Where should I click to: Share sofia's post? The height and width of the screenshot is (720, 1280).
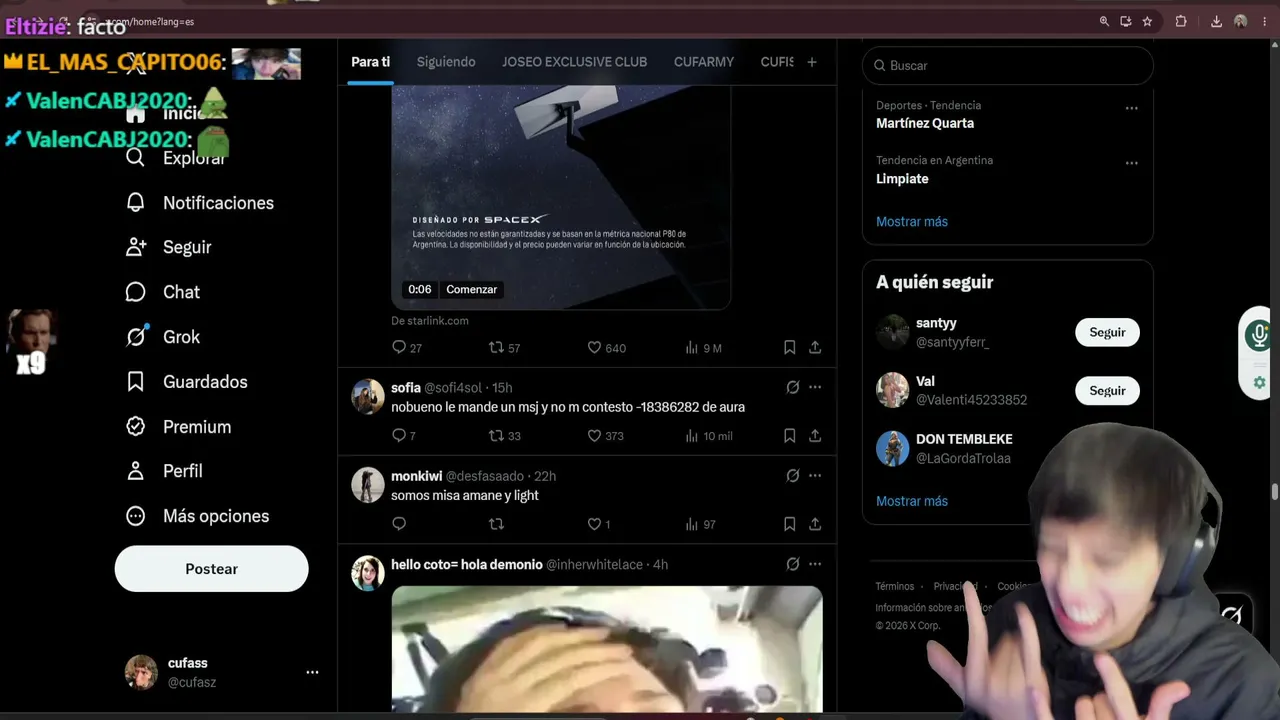[x=815, y=436]
